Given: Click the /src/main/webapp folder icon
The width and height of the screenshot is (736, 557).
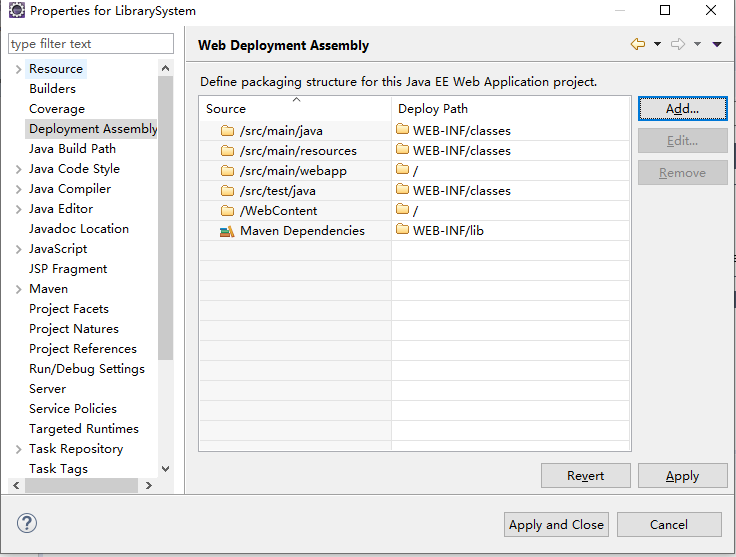Looking at the screenshot, I should (x=227, y=171).
